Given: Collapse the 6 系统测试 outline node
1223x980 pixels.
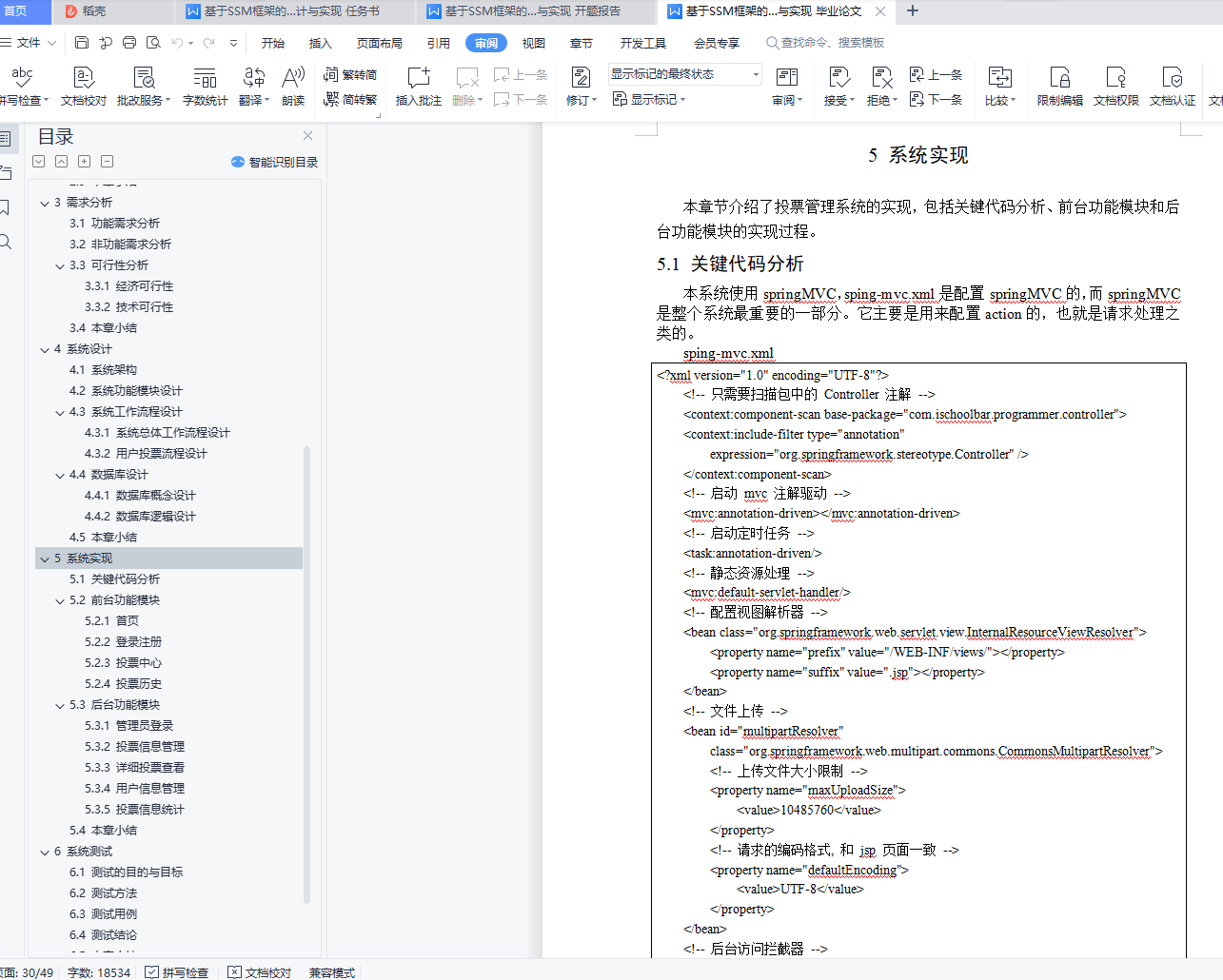Looking at the screenshot, I should click(45, 852).
